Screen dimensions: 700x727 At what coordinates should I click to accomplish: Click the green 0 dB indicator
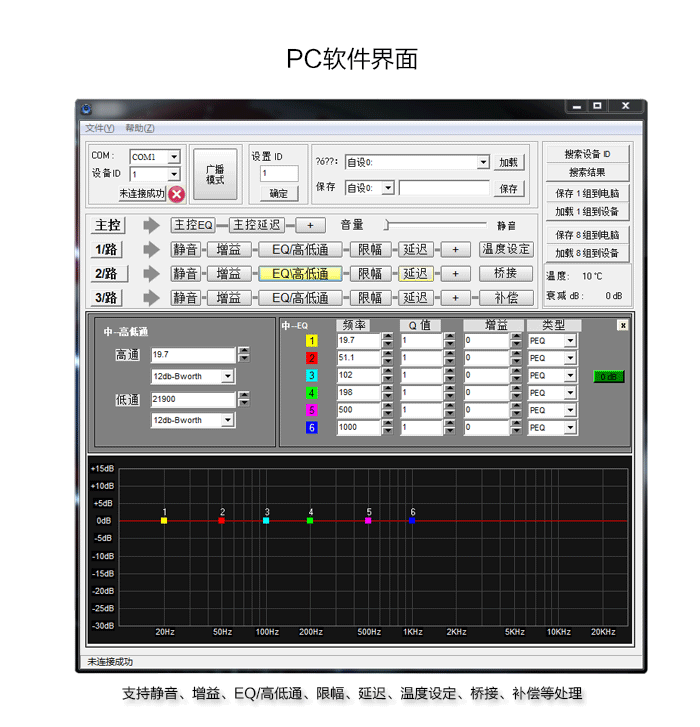click(609, 376)
